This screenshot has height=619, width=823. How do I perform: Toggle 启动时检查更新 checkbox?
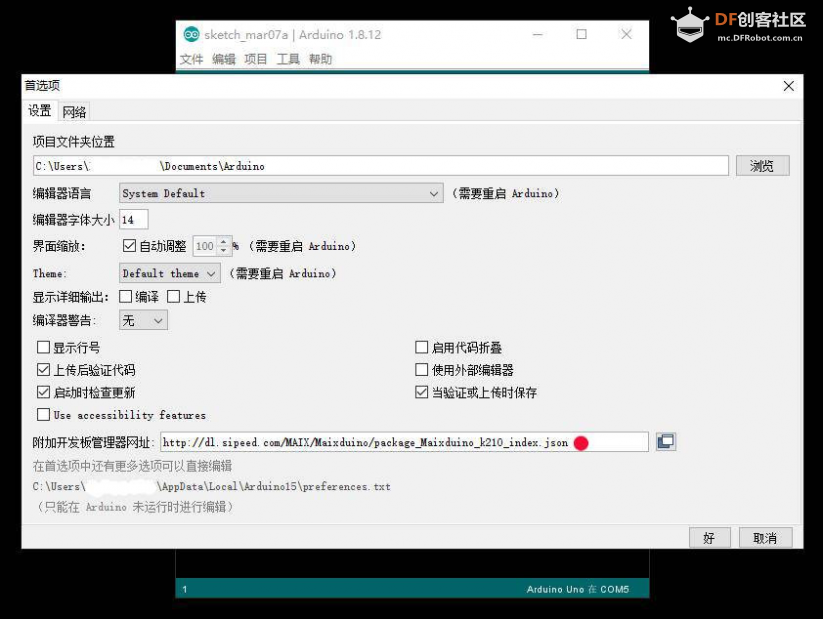point(44,392)
